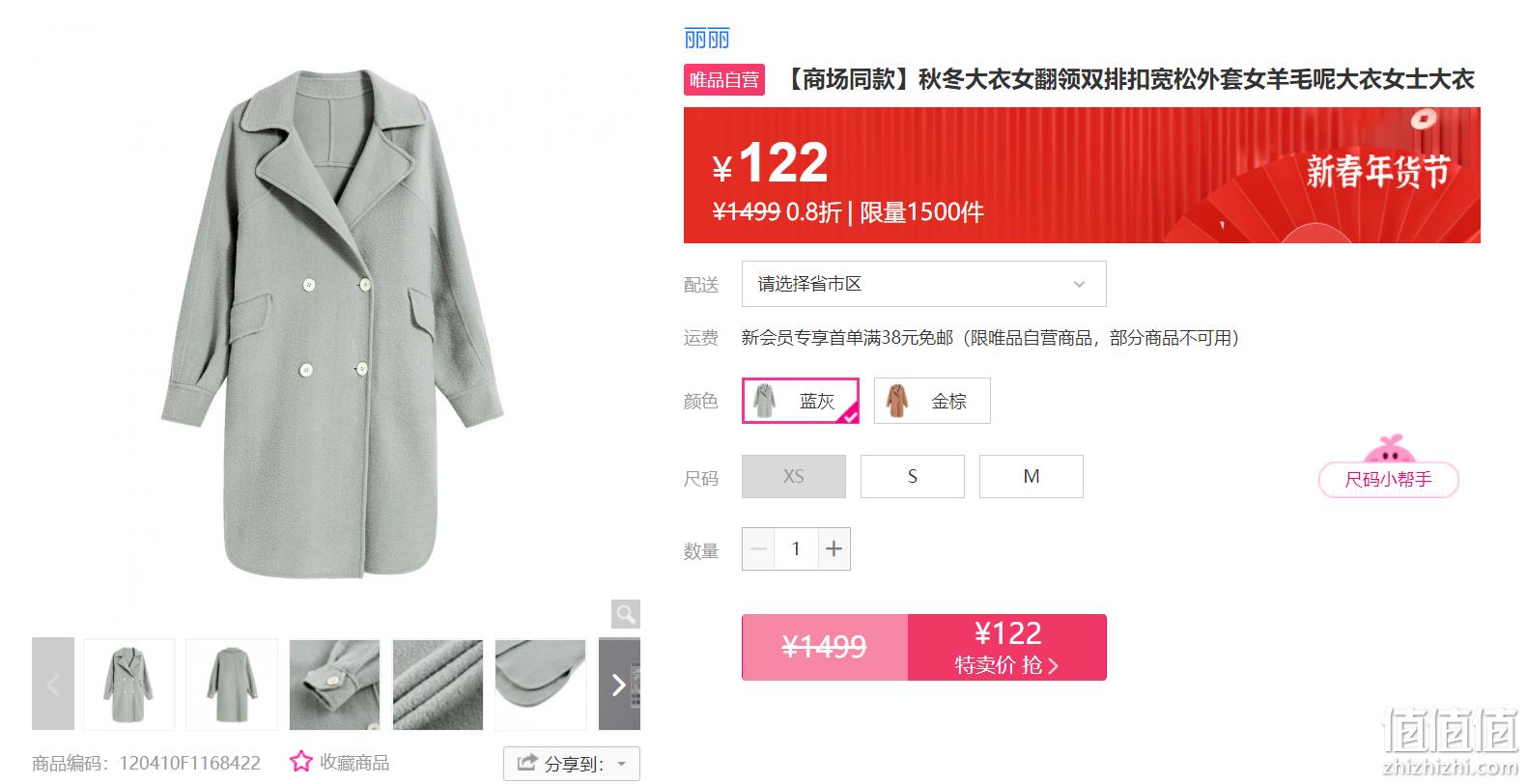Select the 蓝灰 color option

(801, 401)
